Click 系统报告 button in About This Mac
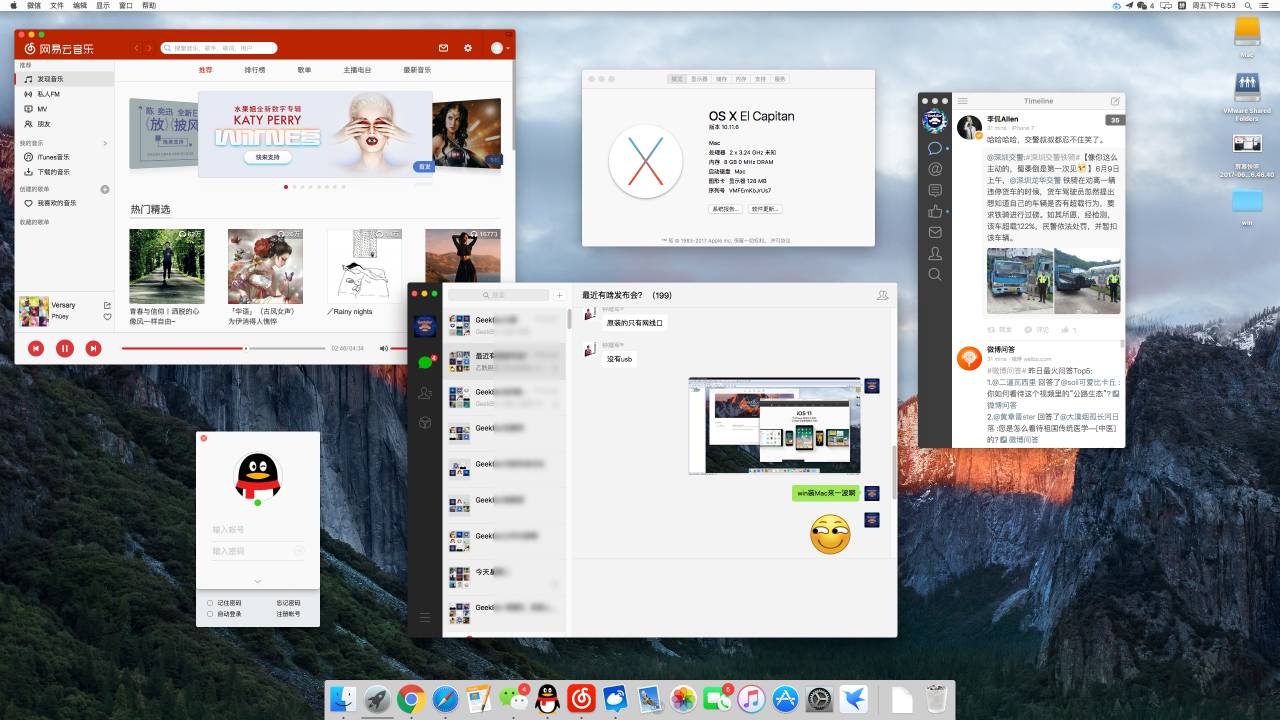Viewport: 1280px width, 720px height. tap(725, 209)
